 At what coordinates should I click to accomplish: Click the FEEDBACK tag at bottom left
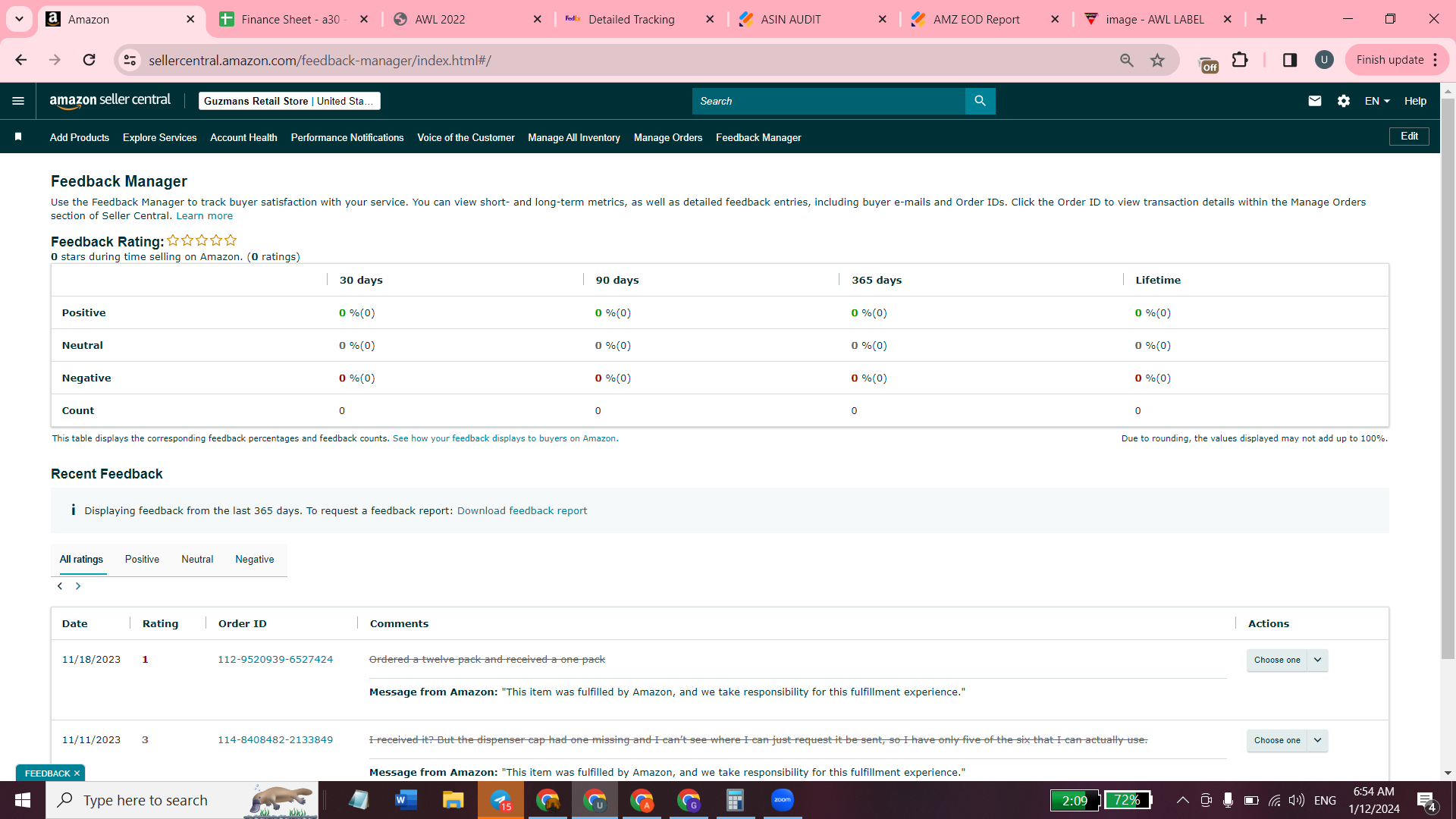[x=51, y=773]
